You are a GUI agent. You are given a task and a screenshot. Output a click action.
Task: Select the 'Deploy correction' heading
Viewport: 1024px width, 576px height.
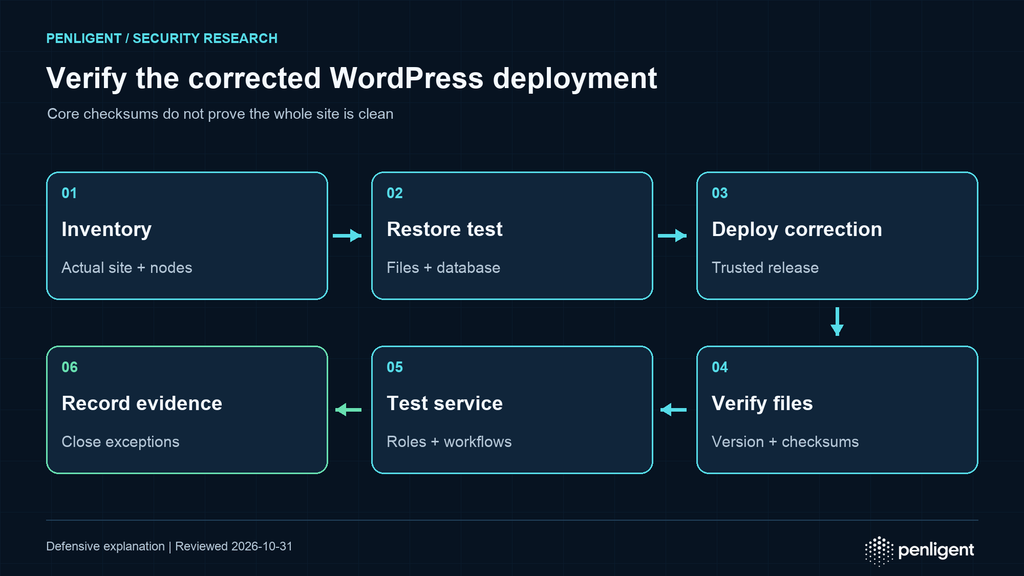(x=797, y=229)
